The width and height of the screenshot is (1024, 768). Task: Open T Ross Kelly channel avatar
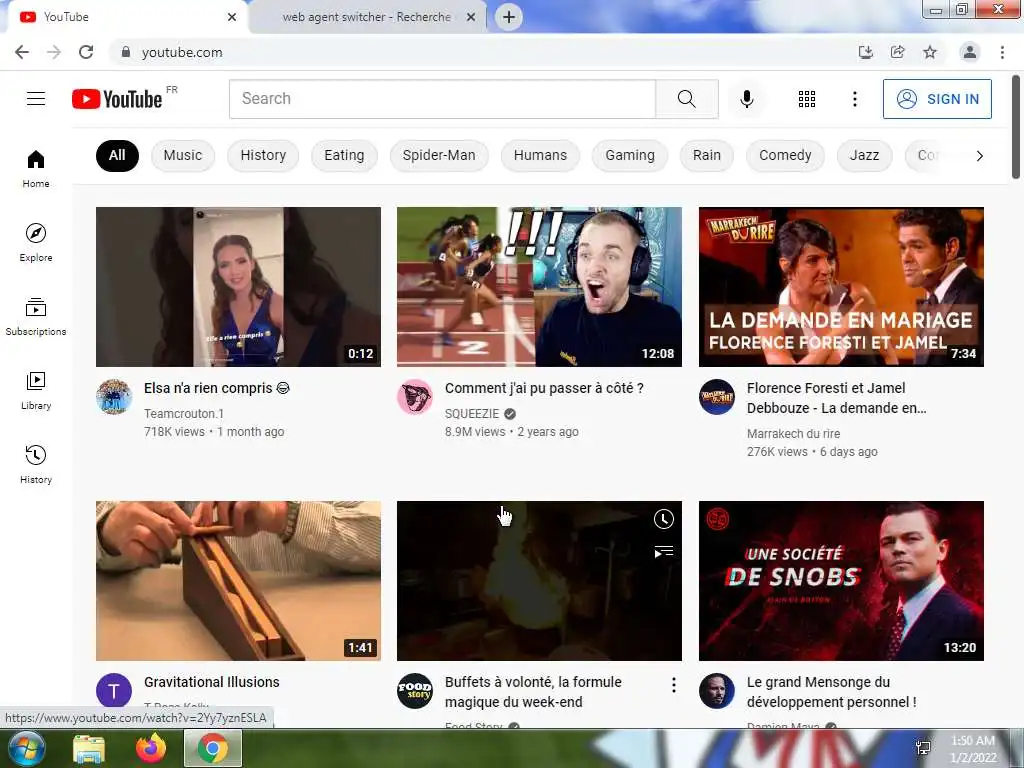(114, 690)
